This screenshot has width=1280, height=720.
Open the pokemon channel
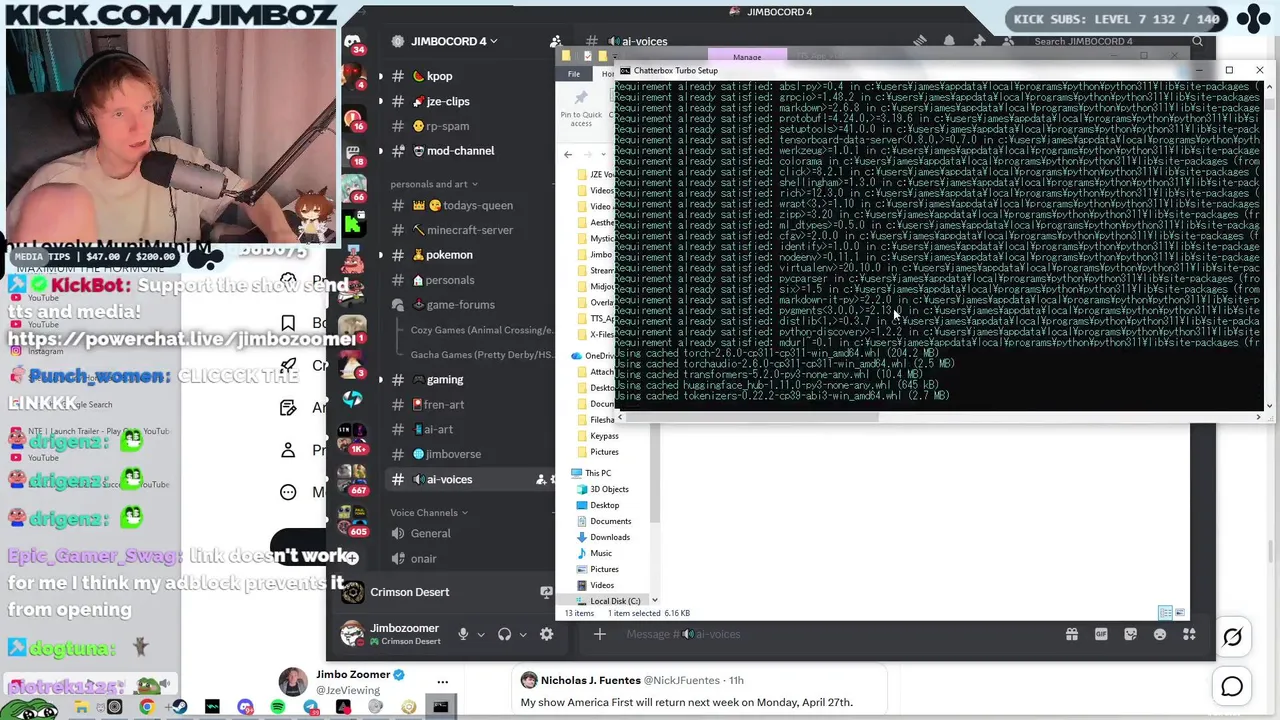coord(449,255)
